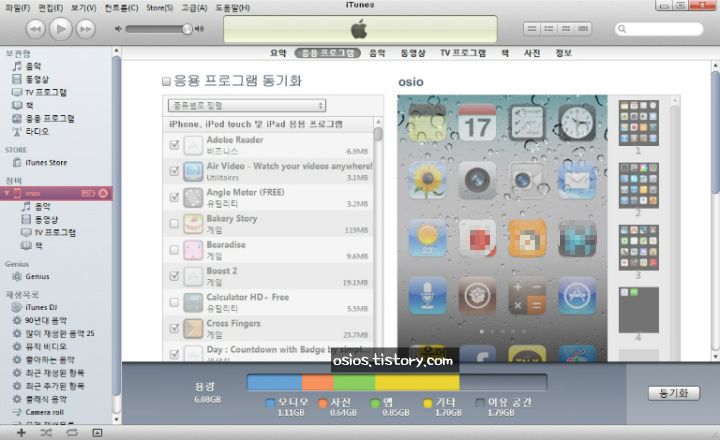Select 라디오 in the library sidebar

(37, 131)
